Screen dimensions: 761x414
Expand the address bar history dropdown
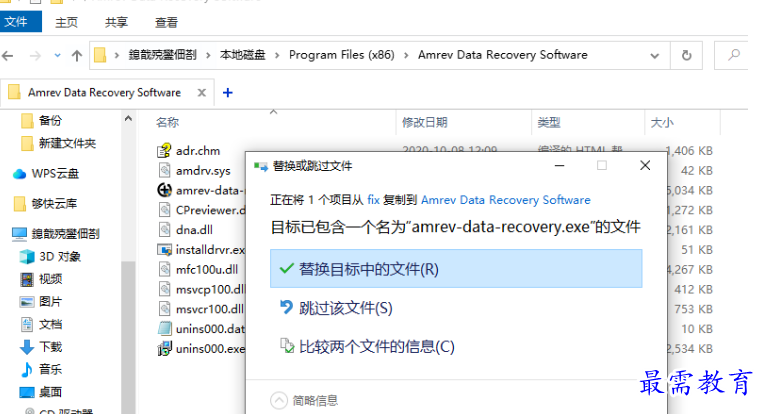pyautogui.click(x=654, y=56)
